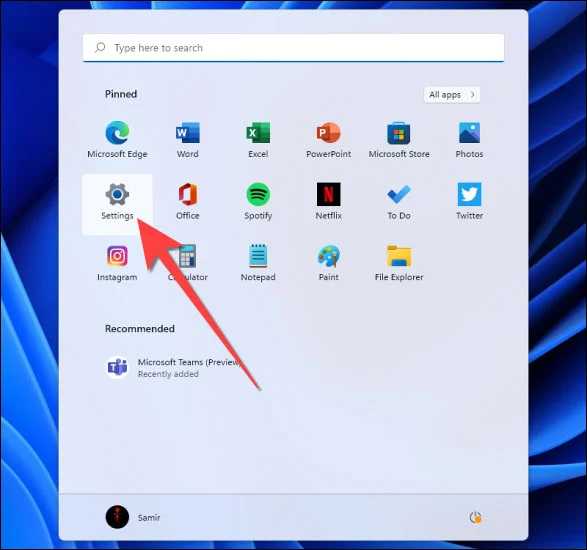
Task: Click the 'Recently added' subtitle text
Action: point(168,374)
